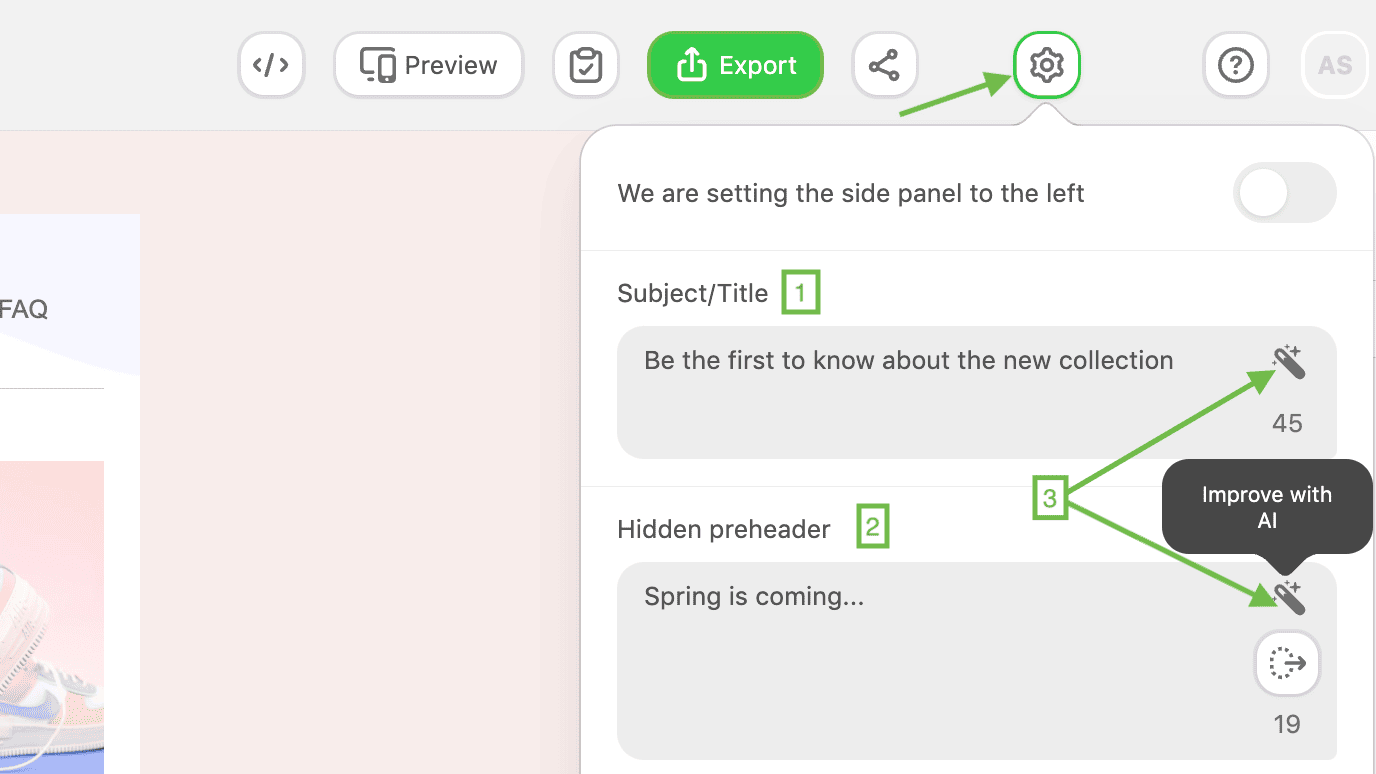Open the AS account avatar
The width and height of the screenshot is (1376, 774).
coord(1334,65)
